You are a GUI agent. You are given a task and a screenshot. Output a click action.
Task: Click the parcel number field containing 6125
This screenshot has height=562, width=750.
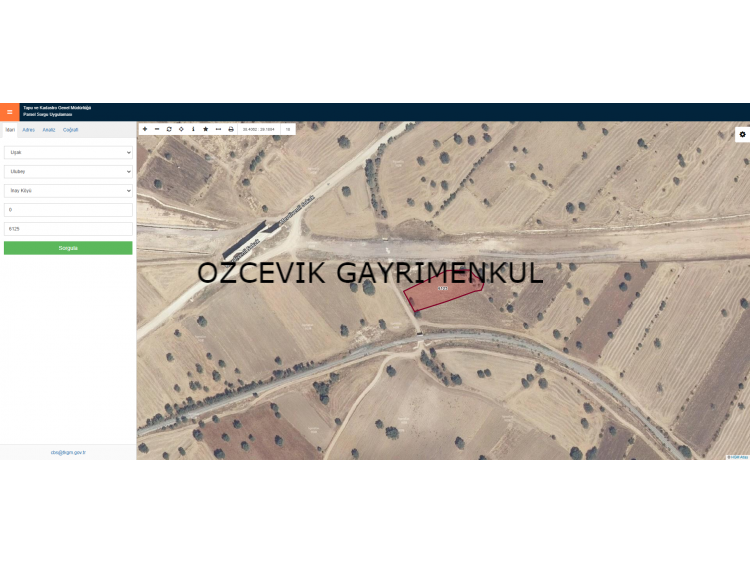pos(68,229)
